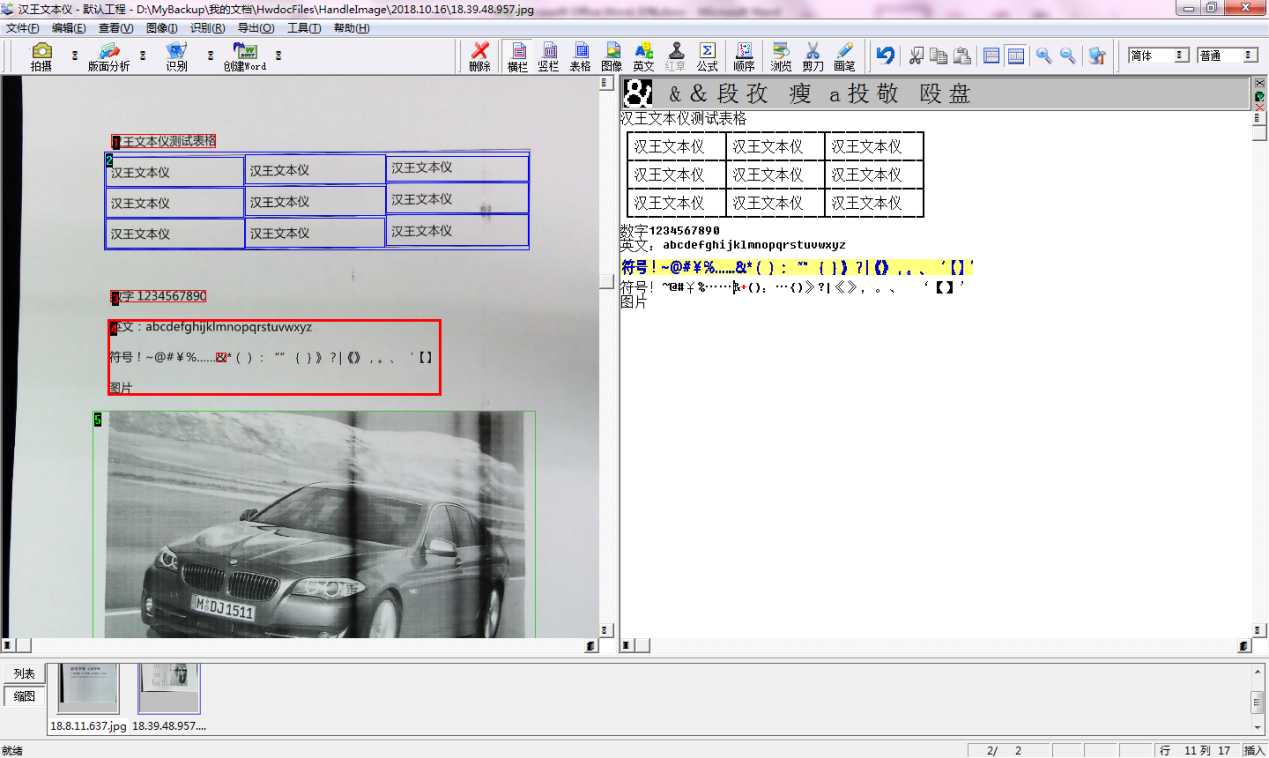Image resolution: width=1269 pixels, height=758 pixels.
Task: Click the green marker icon atop the right edge strip
Action: click(x=1260, y=97)
